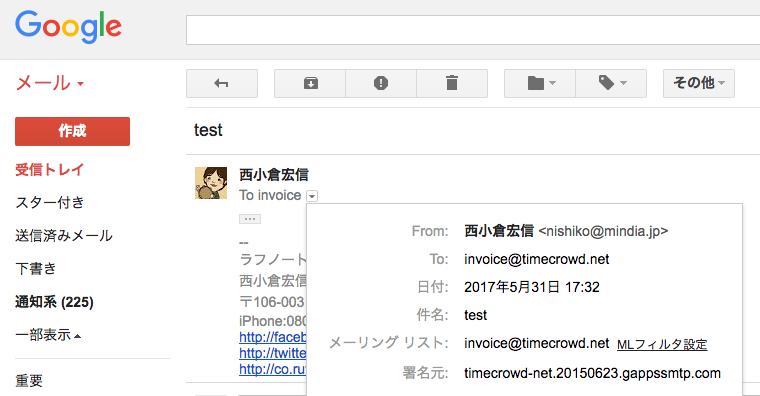
Task: Click the sender's avatar picture
Action: pos(211,183)
